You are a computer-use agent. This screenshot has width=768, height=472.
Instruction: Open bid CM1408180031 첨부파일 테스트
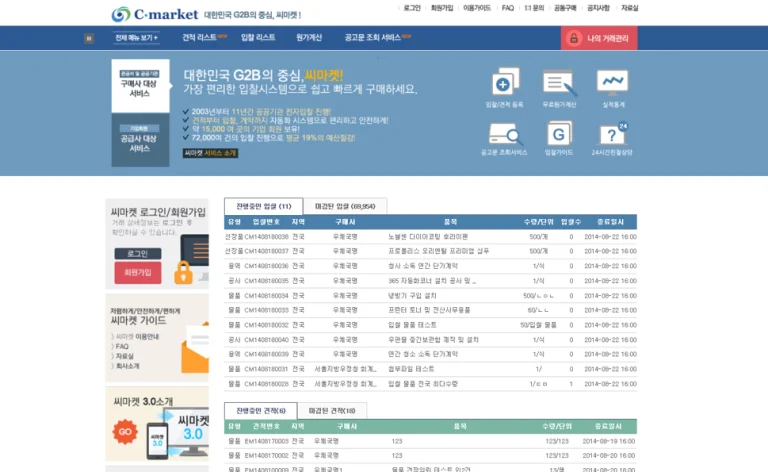(x=431, y=369)
